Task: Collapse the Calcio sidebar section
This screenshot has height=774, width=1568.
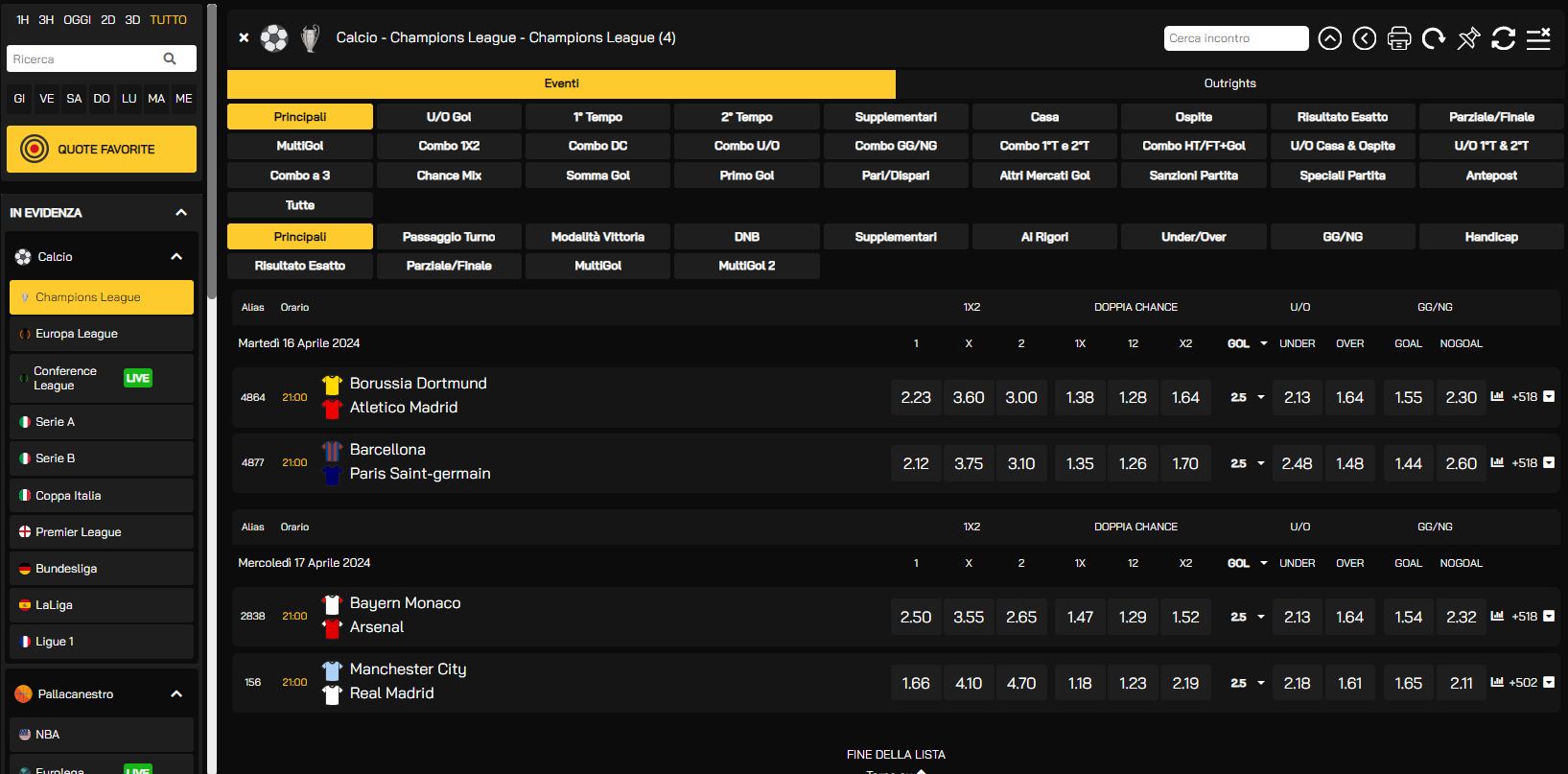Action: [176, 257]
